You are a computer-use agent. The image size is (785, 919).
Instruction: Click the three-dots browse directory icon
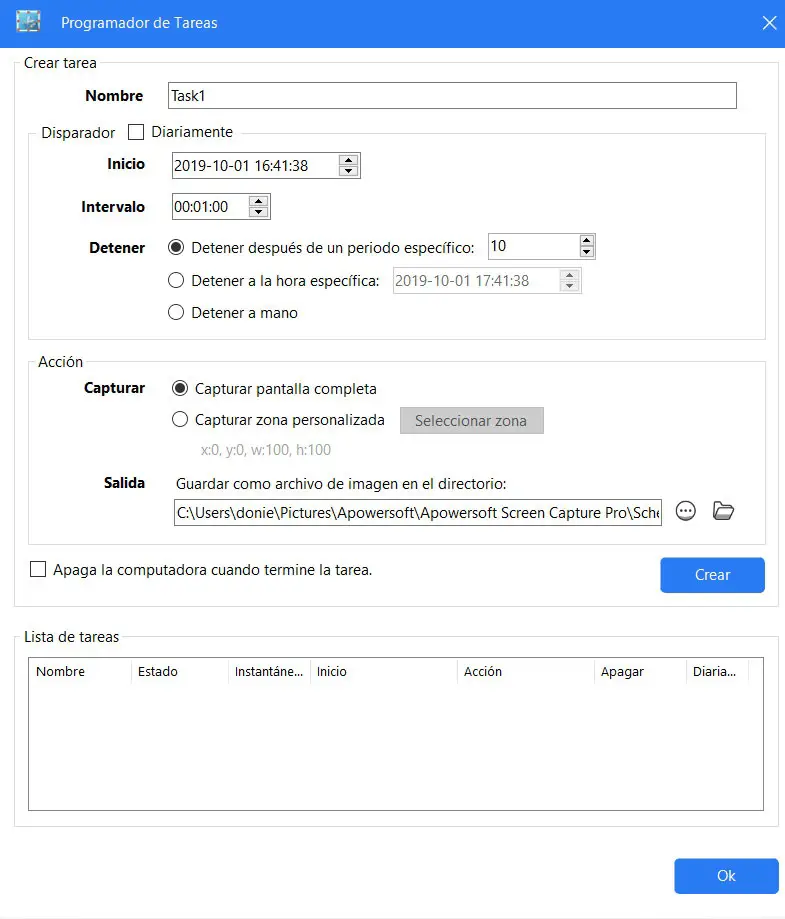tap(685, 511)
